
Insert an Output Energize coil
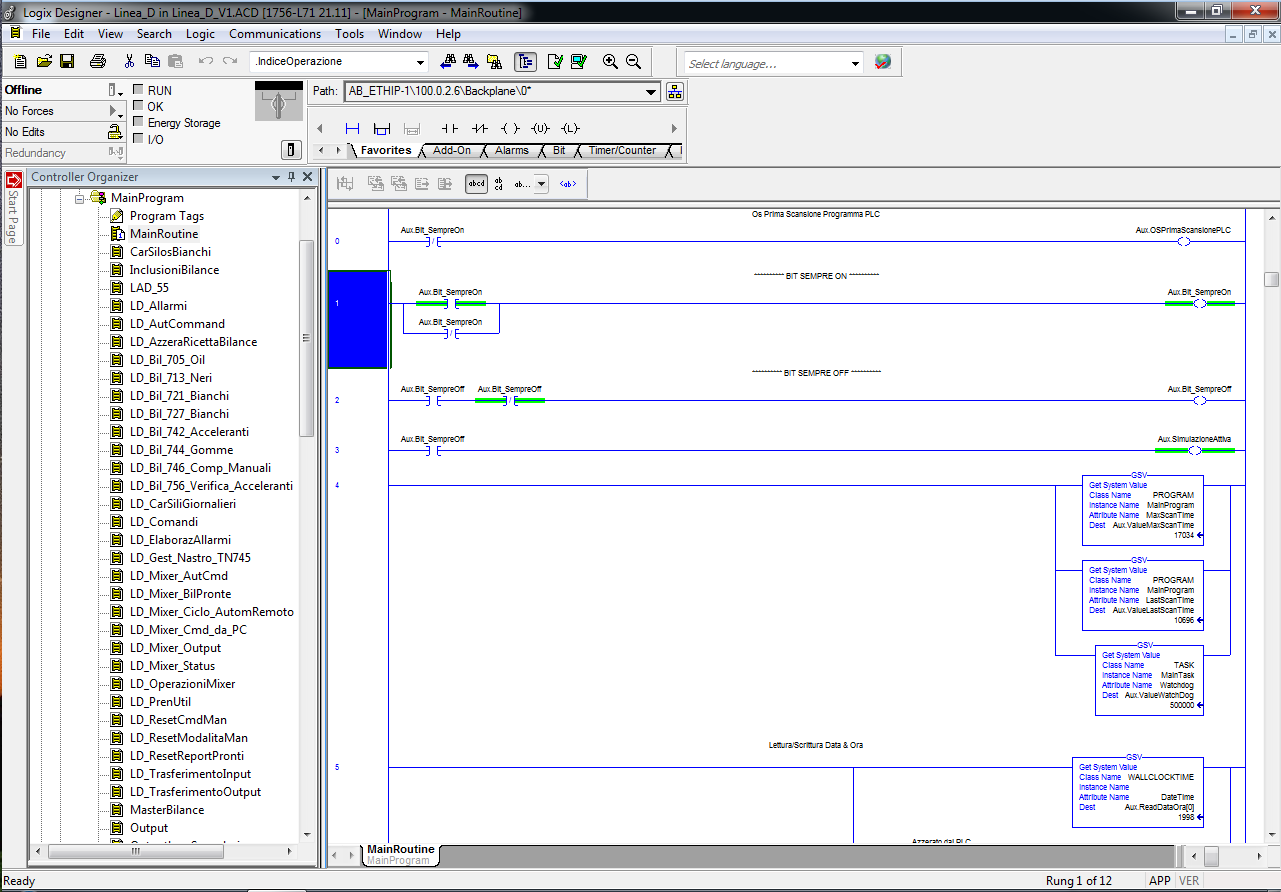pos(510,128)
